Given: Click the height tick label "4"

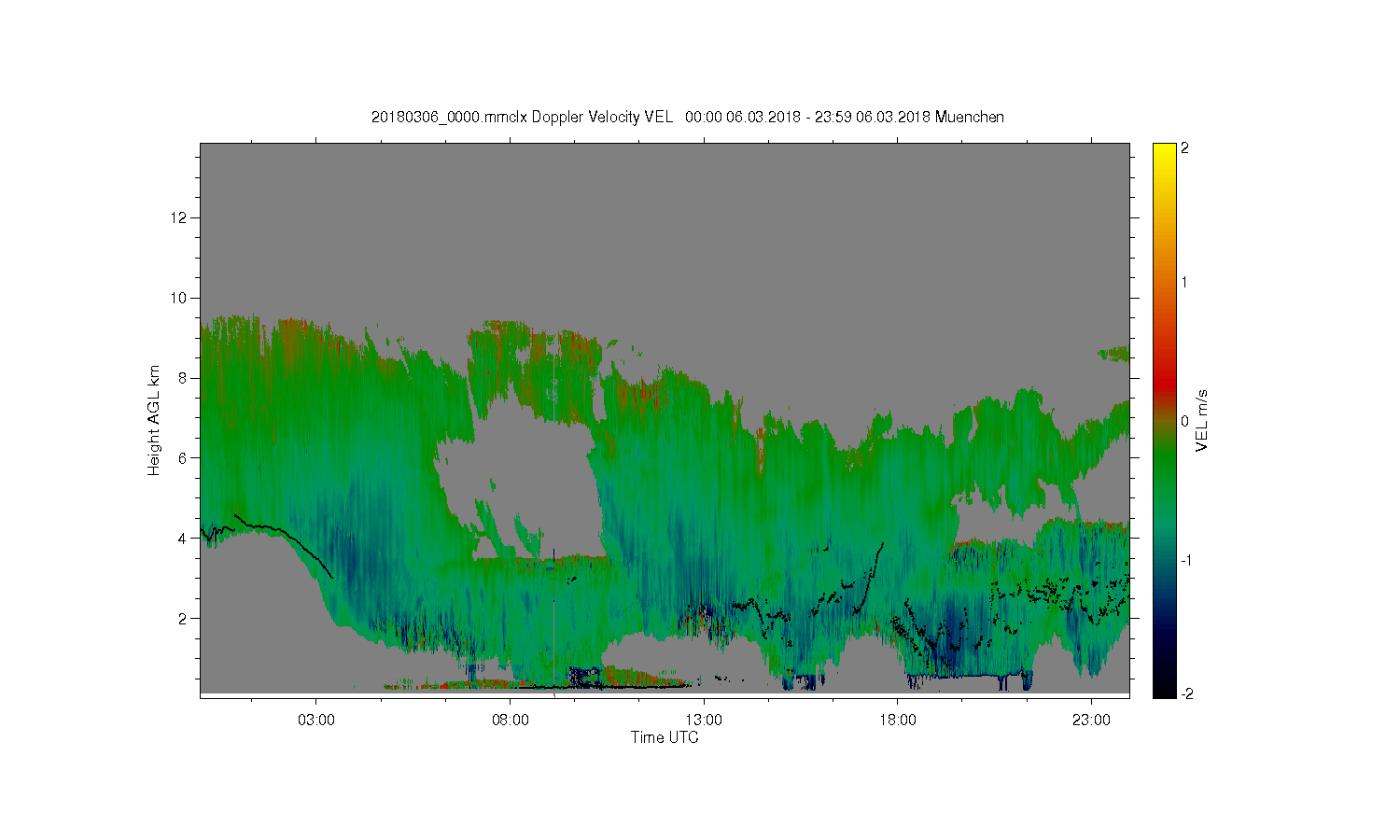Looking at the screenshot, I should click(183, 539).
